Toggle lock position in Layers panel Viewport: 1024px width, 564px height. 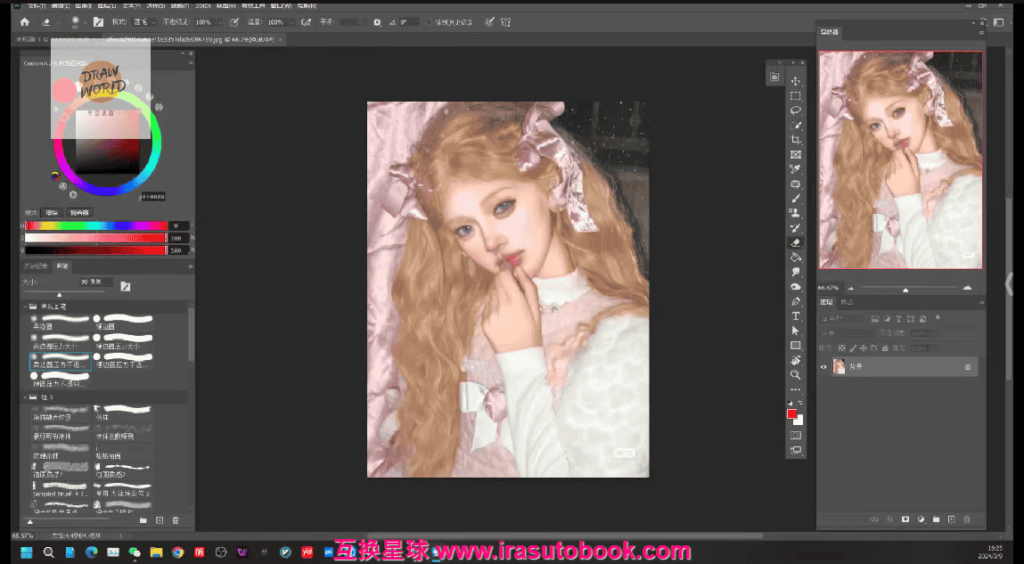point(863,349)
